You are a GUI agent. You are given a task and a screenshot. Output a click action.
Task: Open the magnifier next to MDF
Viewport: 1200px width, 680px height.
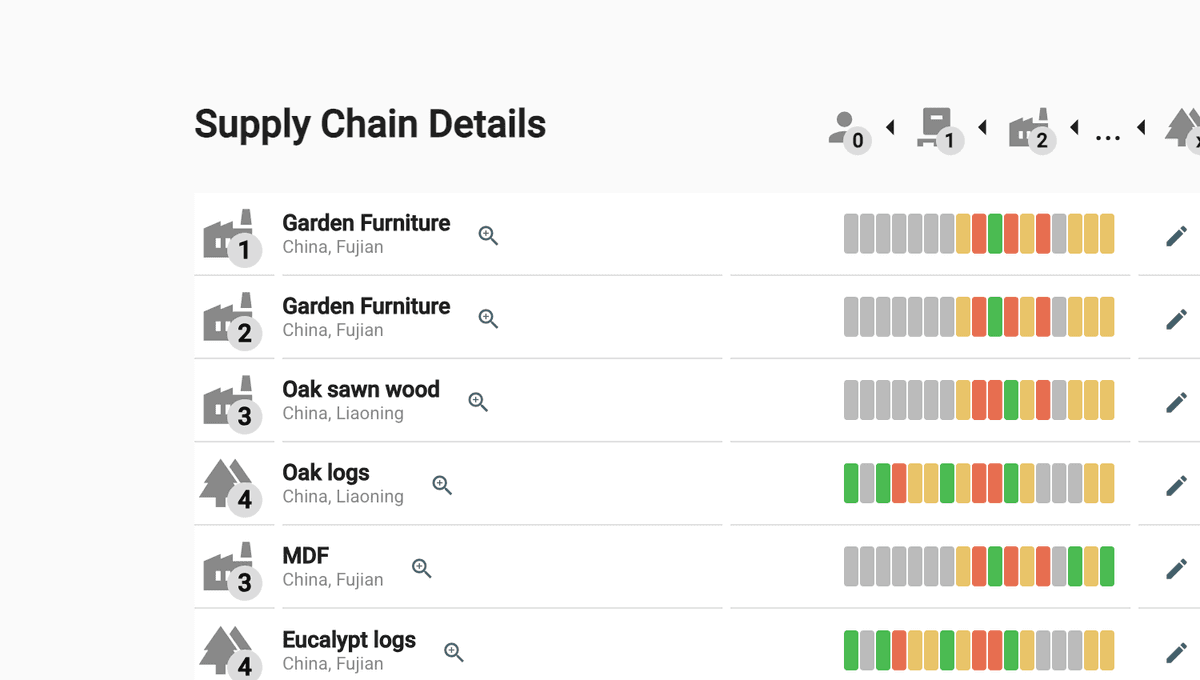click(422, 568)
